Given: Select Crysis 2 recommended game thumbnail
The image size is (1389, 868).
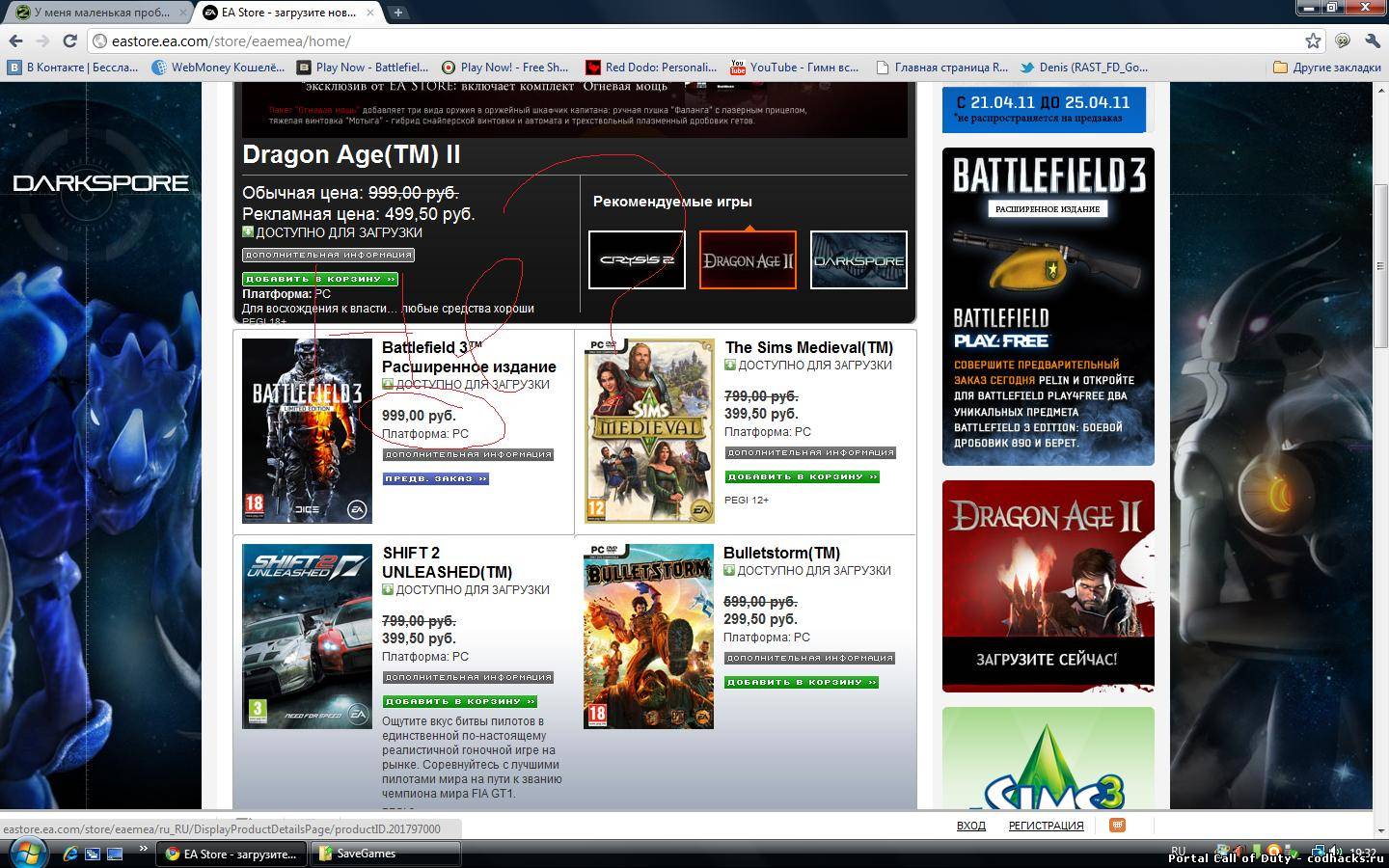Looking at the screenshot, I should [637, 259].
